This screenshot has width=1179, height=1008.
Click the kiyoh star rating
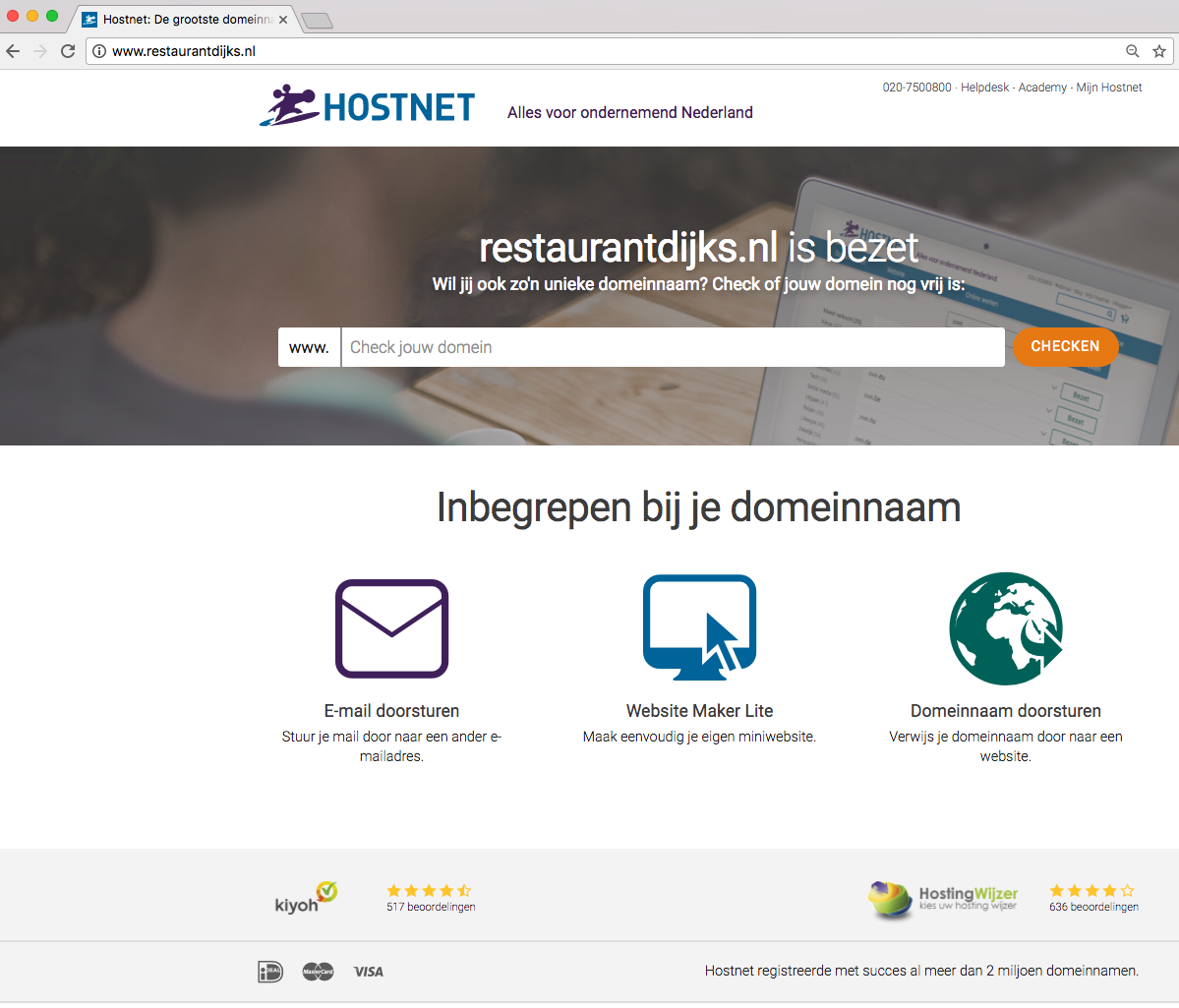(x=430, y=891)
